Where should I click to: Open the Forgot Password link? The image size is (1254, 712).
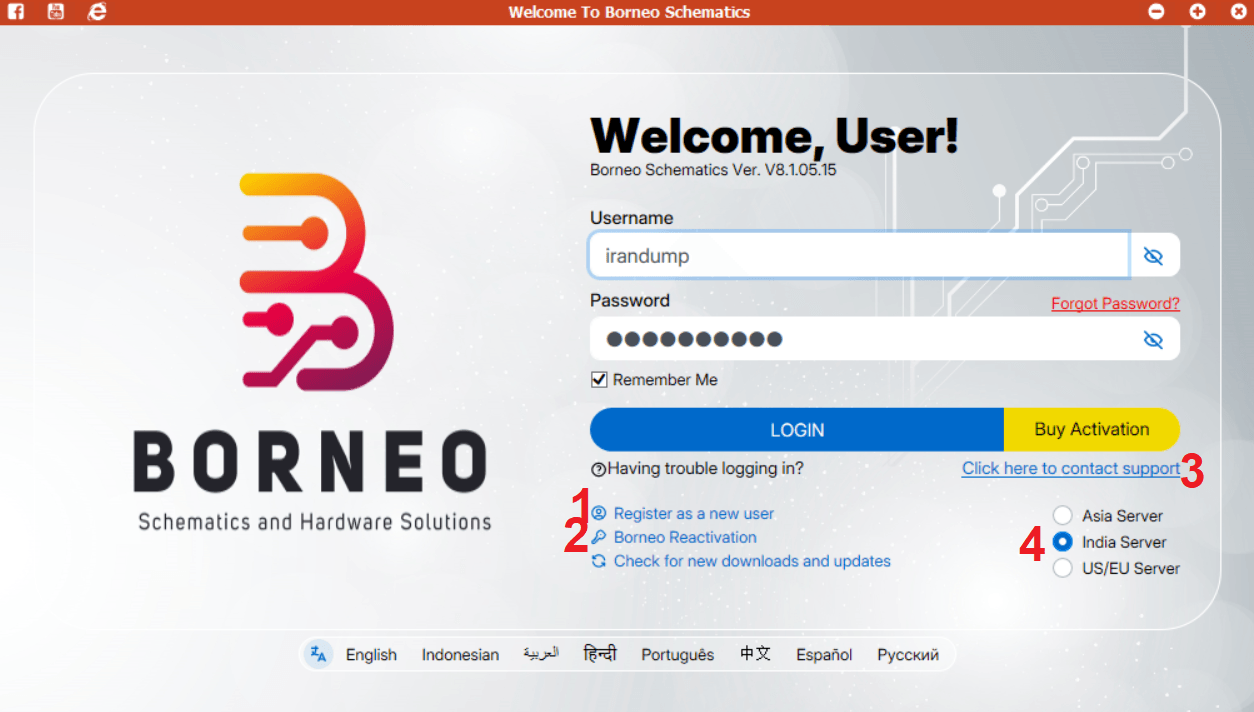point(1115,303)
